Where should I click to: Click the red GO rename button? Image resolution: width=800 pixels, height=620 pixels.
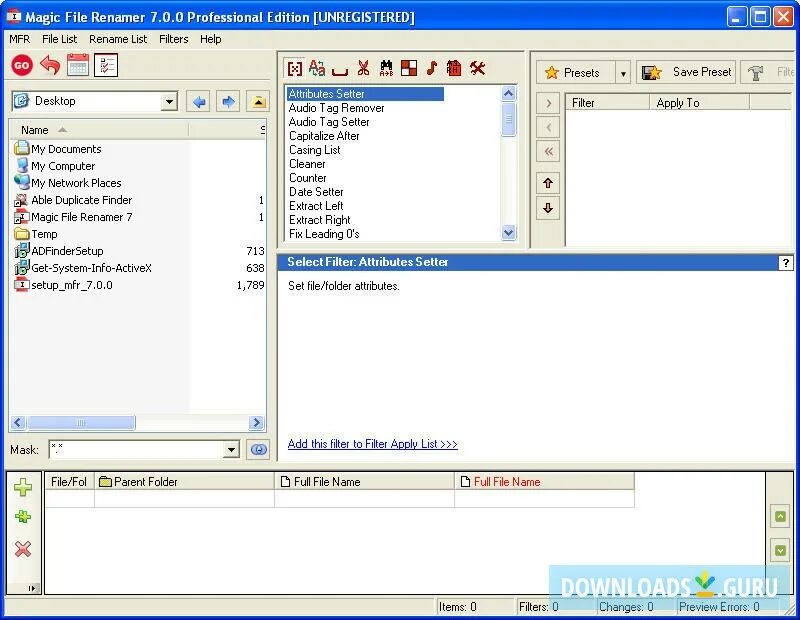click(22, 65)
